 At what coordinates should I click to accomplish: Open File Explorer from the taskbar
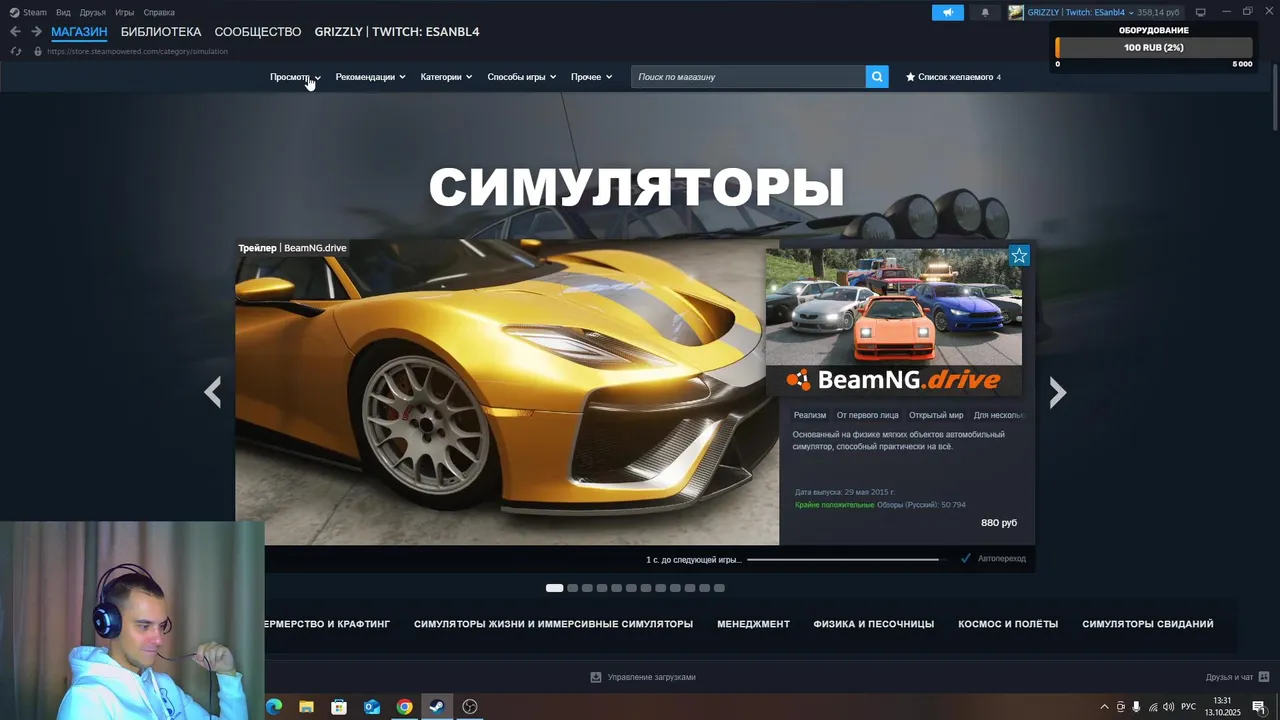pyautogui.click(x=307, y=707)
